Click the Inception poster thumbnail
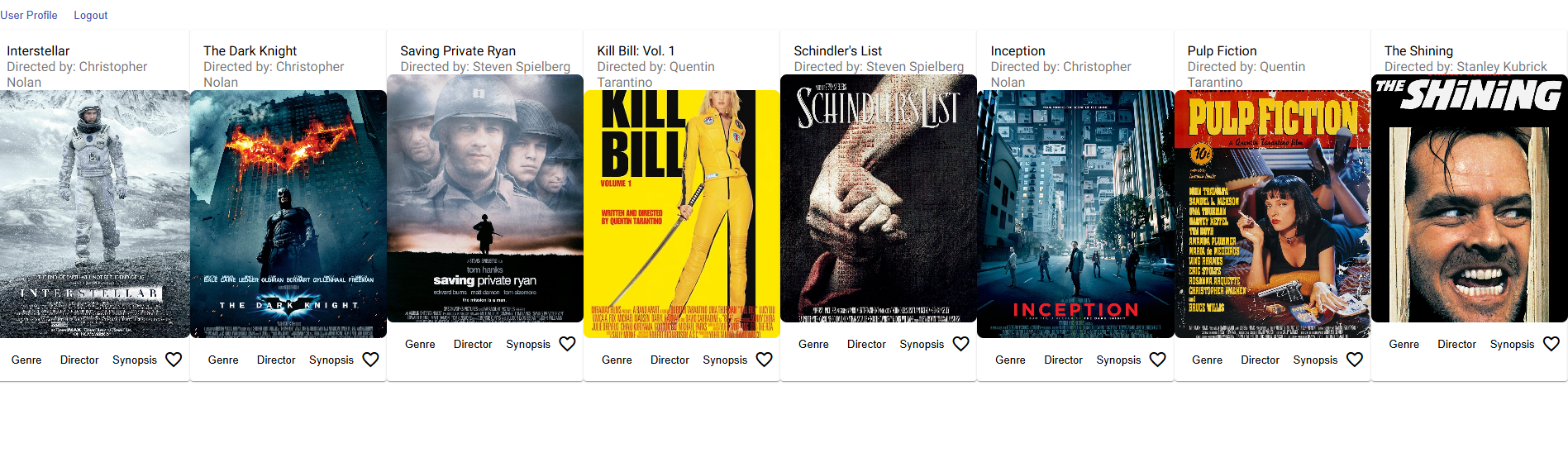The image size is (1568, 472). click(x=1075, y=214)
